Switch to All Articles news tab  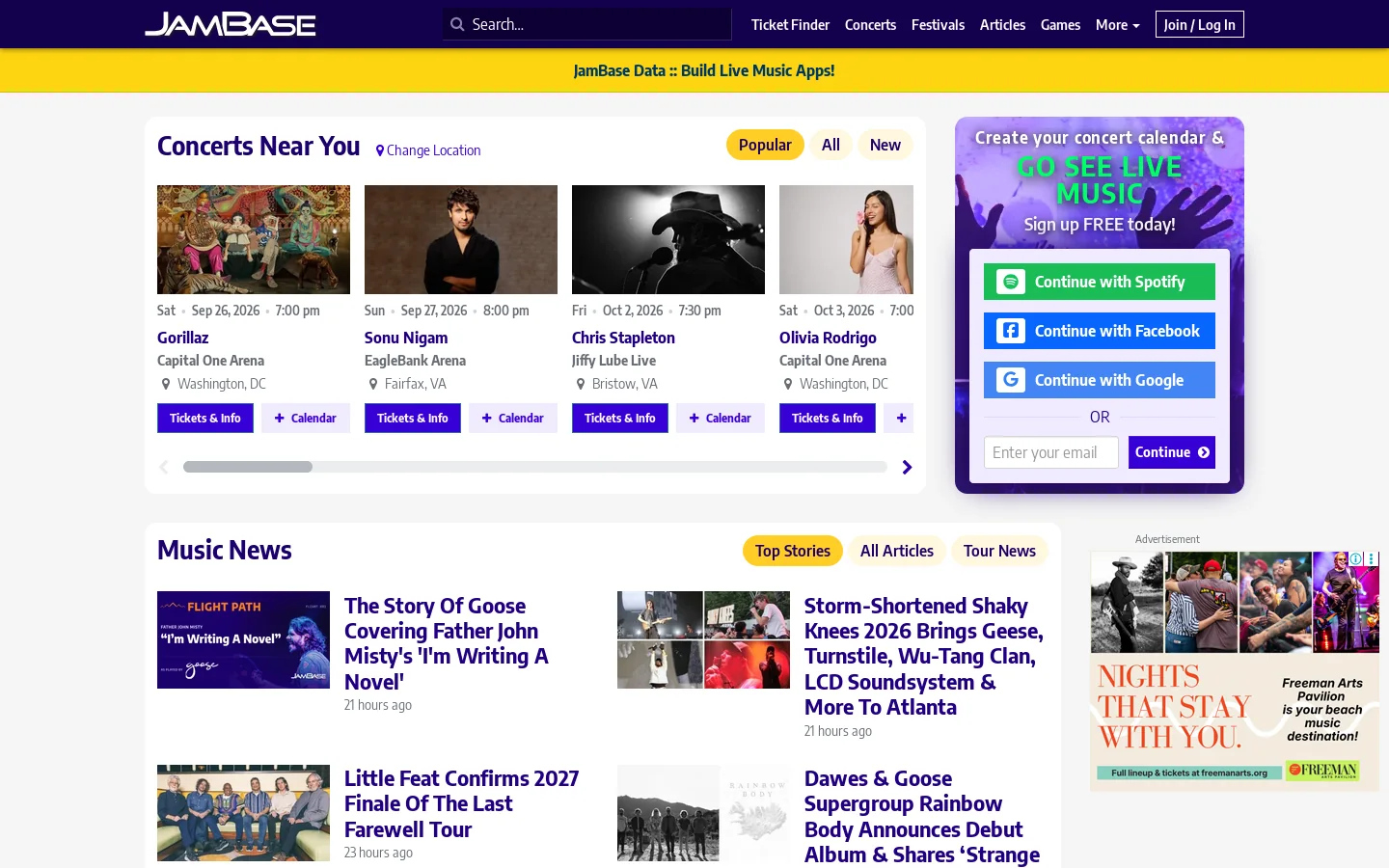click(x=897, y=551)
